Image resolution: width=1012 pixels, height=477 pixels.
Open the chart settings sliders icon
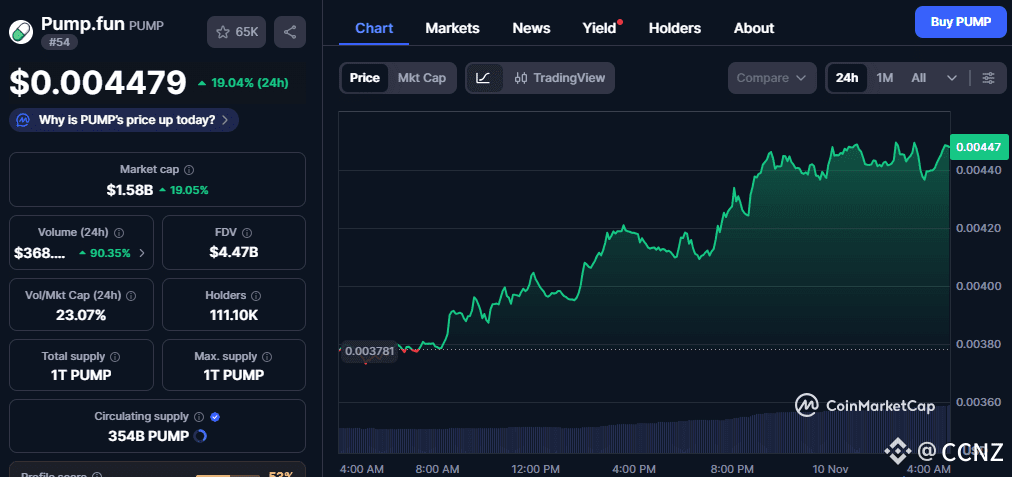point(988,78)
